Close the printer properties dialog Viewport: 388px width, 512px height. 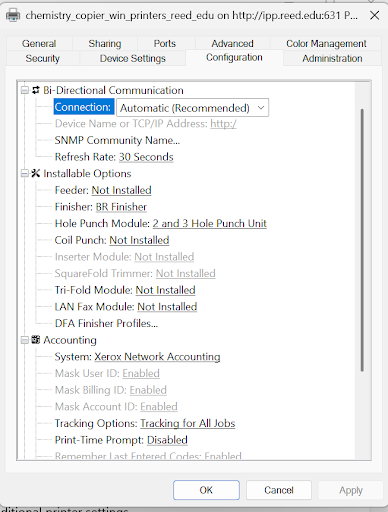pyautogui.click(x=375, y=15)
